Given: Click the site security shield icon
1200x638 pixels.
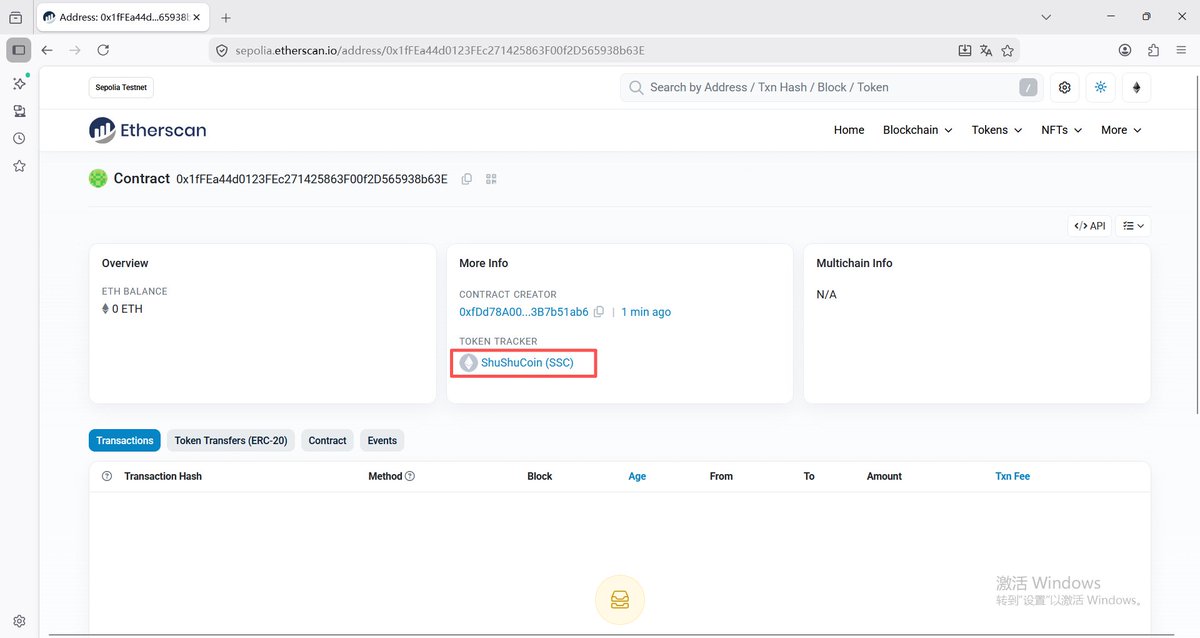Looking at the screenshot, I should pyautogui.click(x=222, y=50).
